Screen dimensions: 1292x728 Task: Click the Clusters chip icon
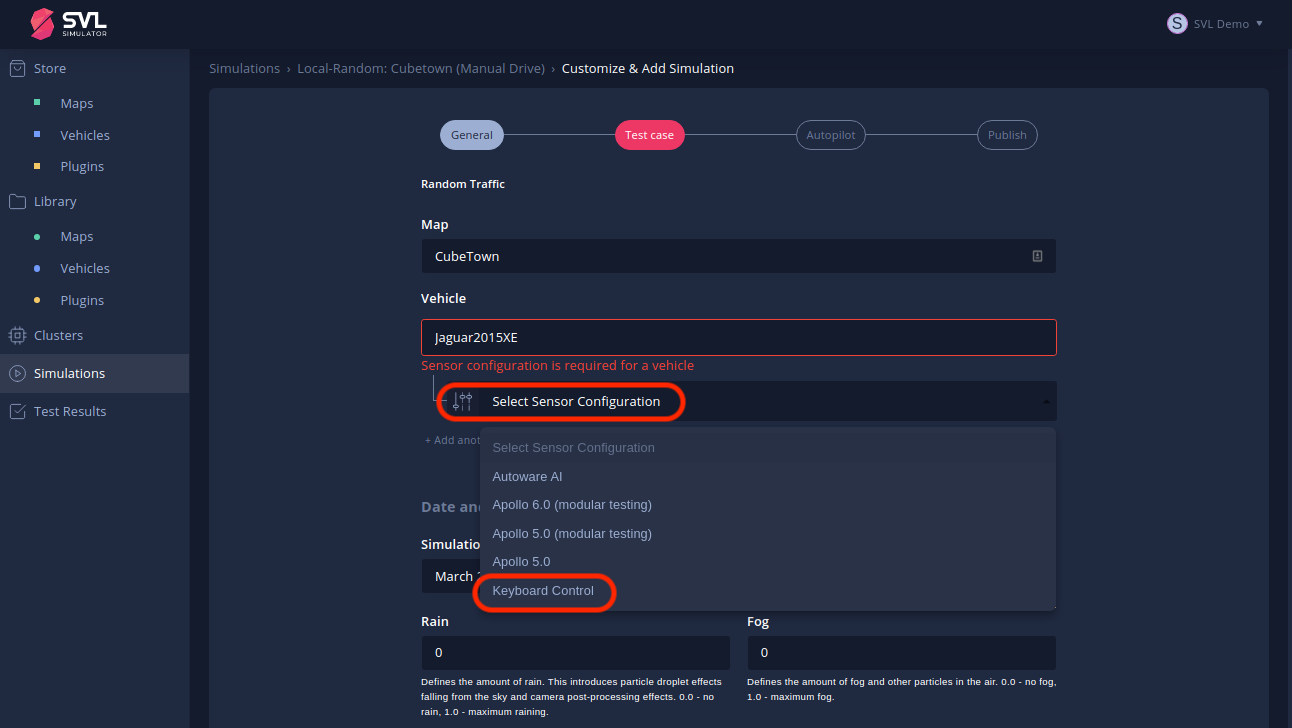pyautogui.click(x=17, y=335)
